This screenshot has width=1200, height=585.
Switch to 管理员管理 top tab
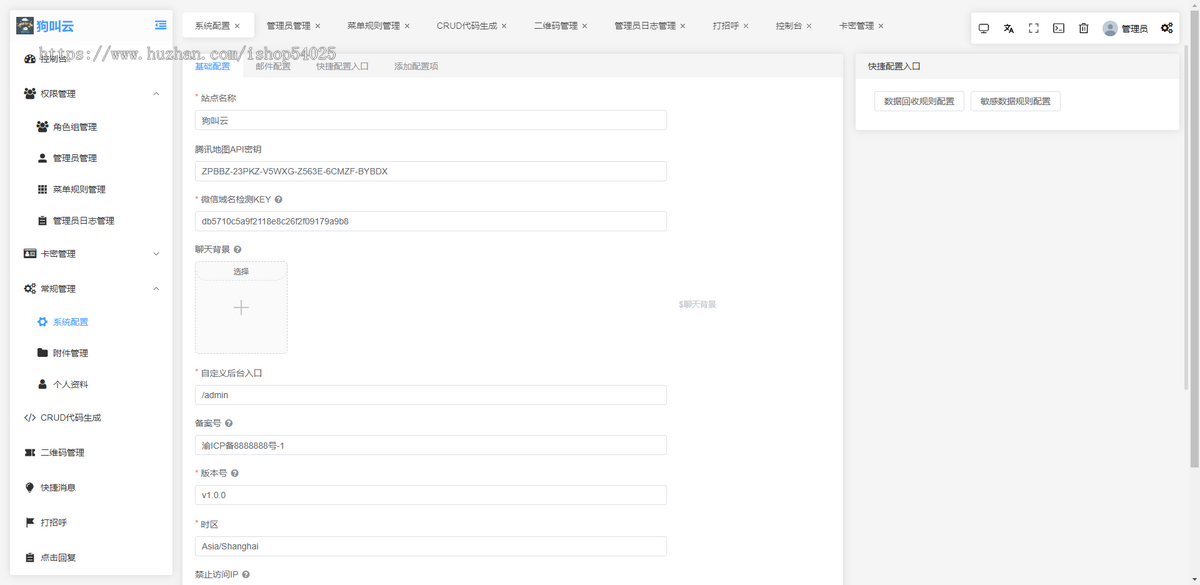pyautogui.click(x=288, y=26)
